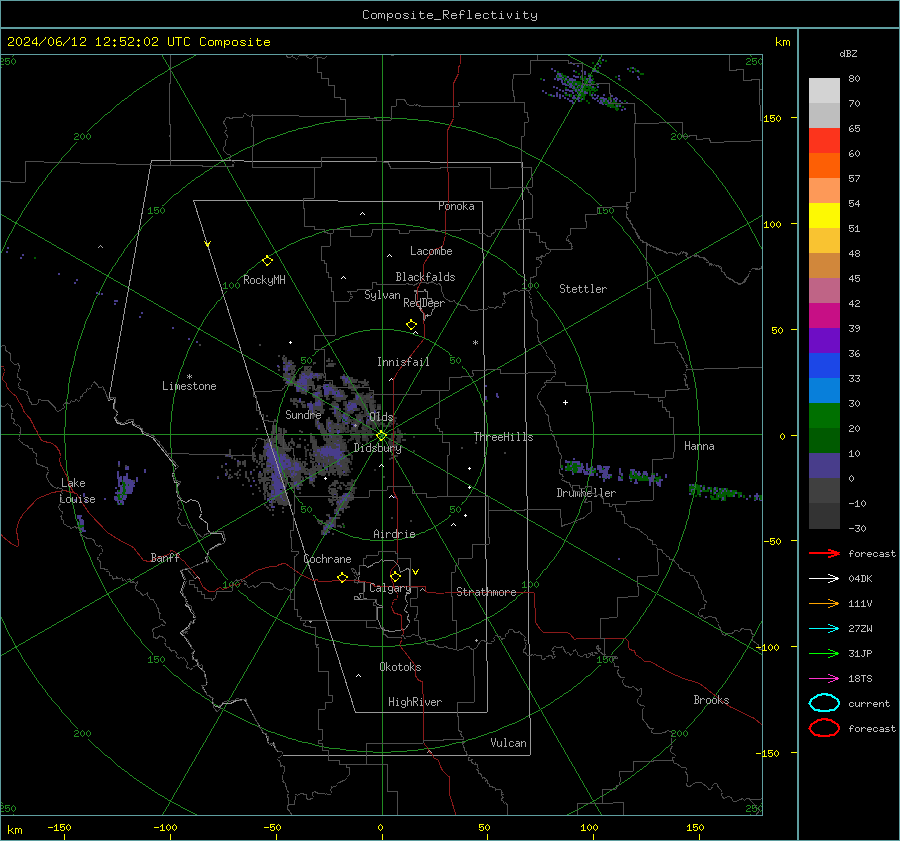Image resolution: width=900 pixels, height=841 pixels.
Task: Click the HighRiver label
Action: coord(415,702)
